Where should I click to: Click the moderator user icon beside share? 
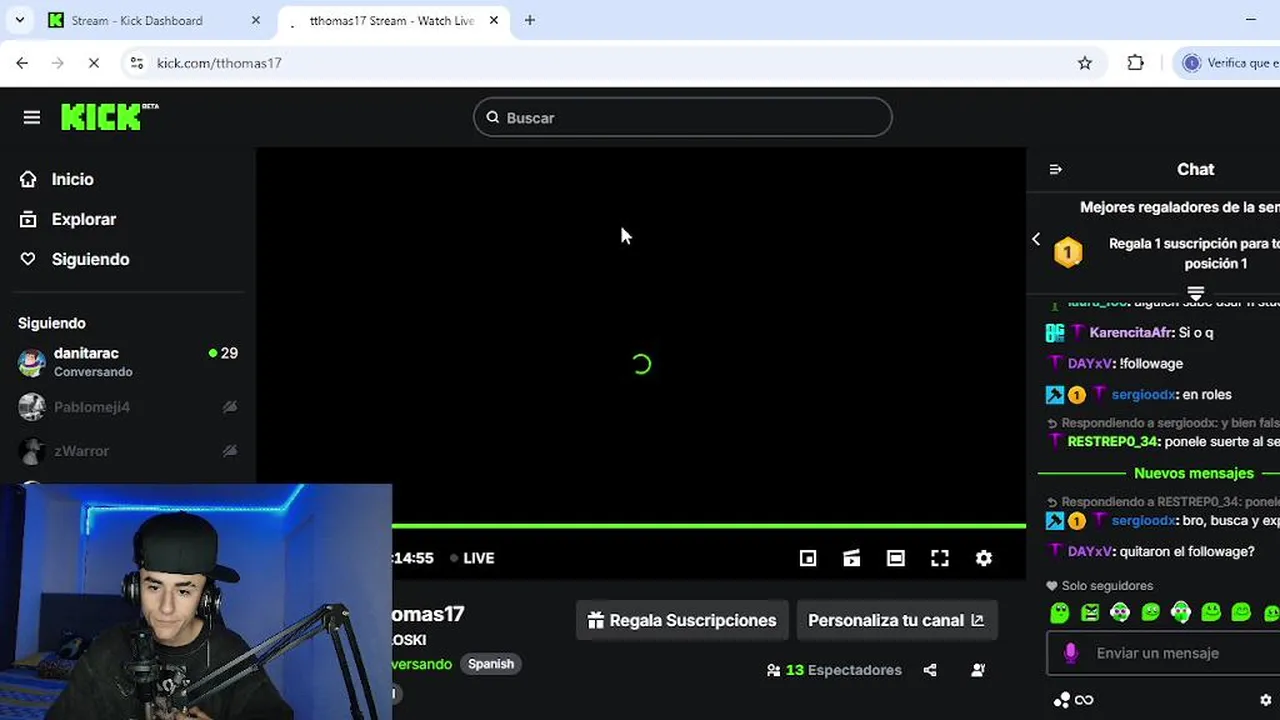point(978,670)
